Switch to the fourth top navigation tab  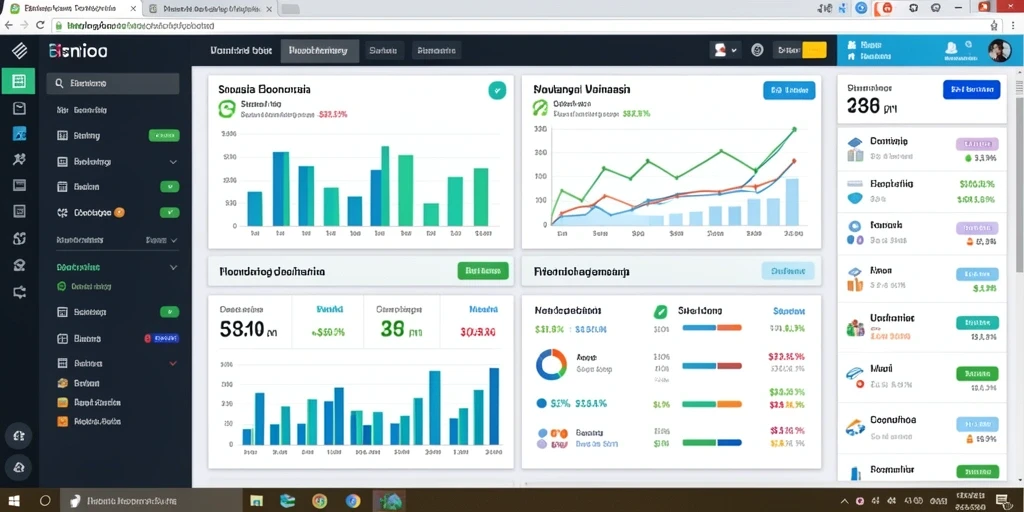(x=436, y=50)
